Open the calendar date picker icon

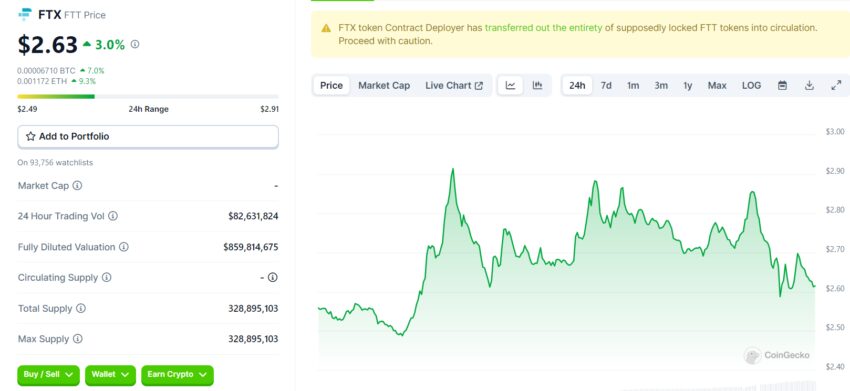click(782, 85)
